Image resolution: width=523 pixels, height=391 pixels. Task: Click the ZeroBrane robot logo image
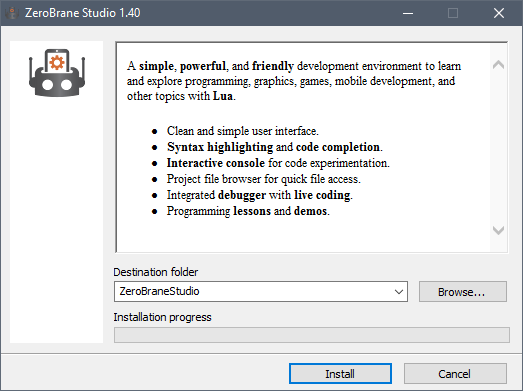pos(57,73)
